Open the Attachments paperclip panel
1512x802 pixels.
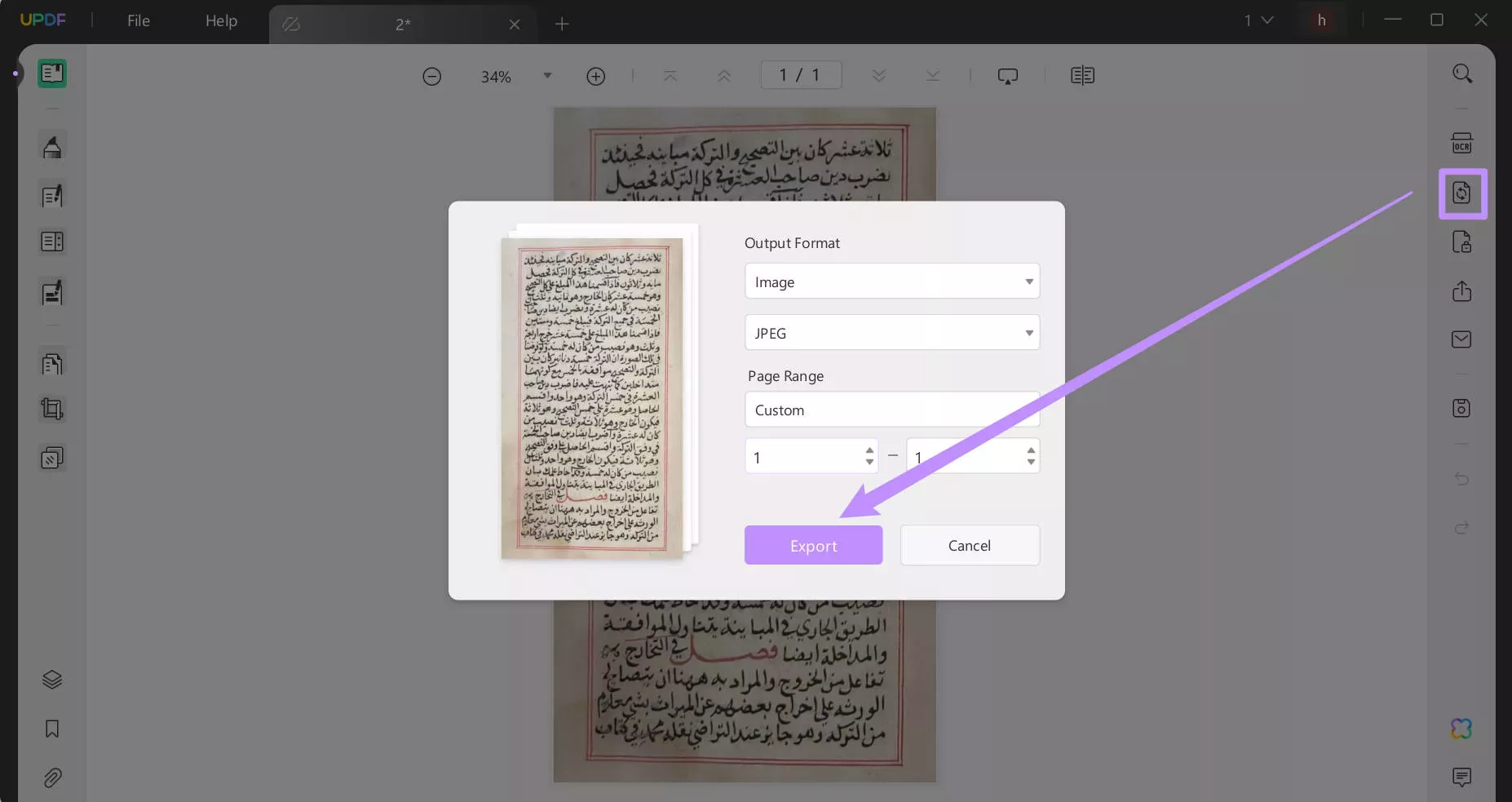52,778
